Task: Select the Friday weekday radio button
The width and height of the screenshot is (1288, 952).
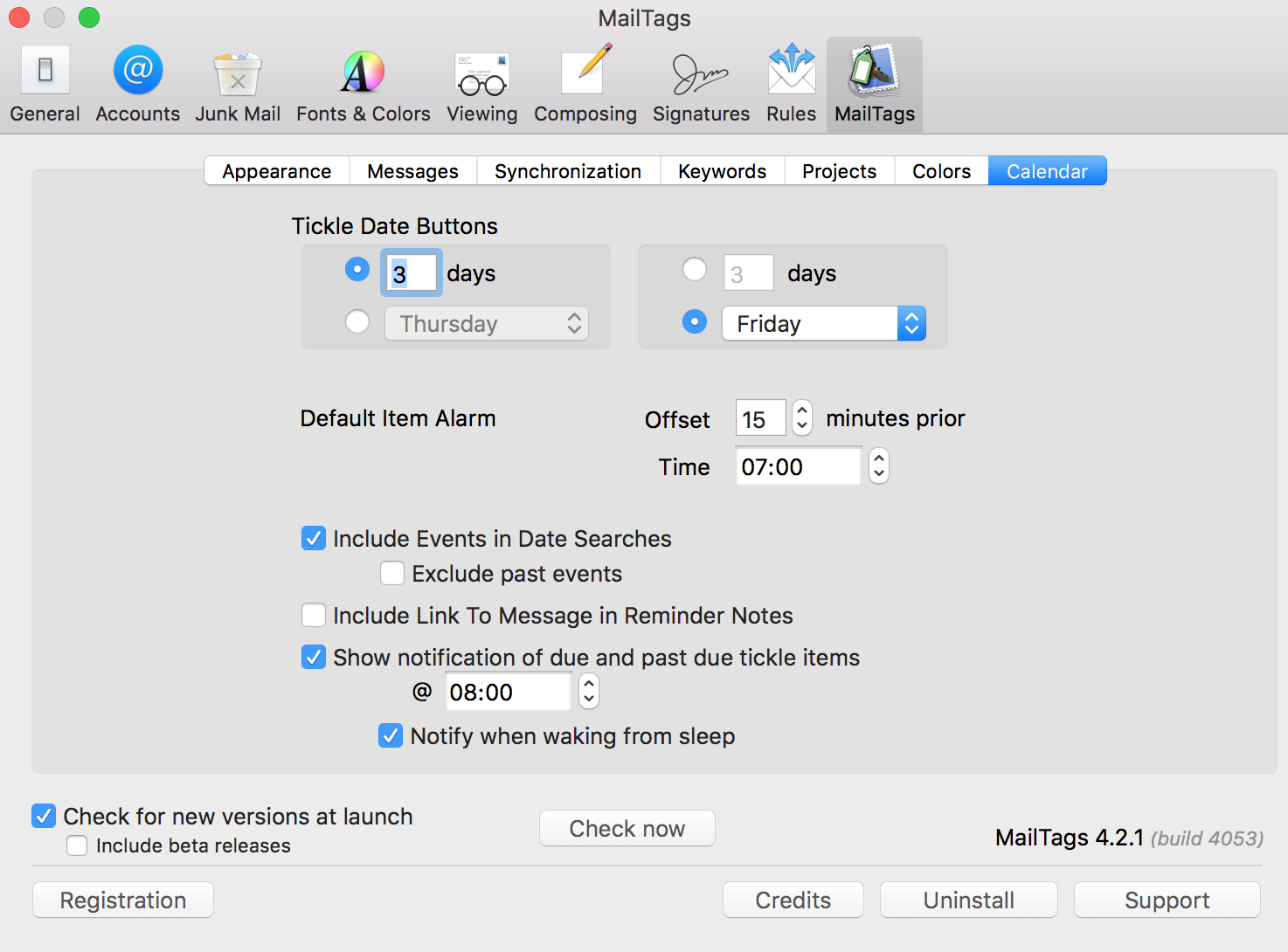Action: click(695, 322)
